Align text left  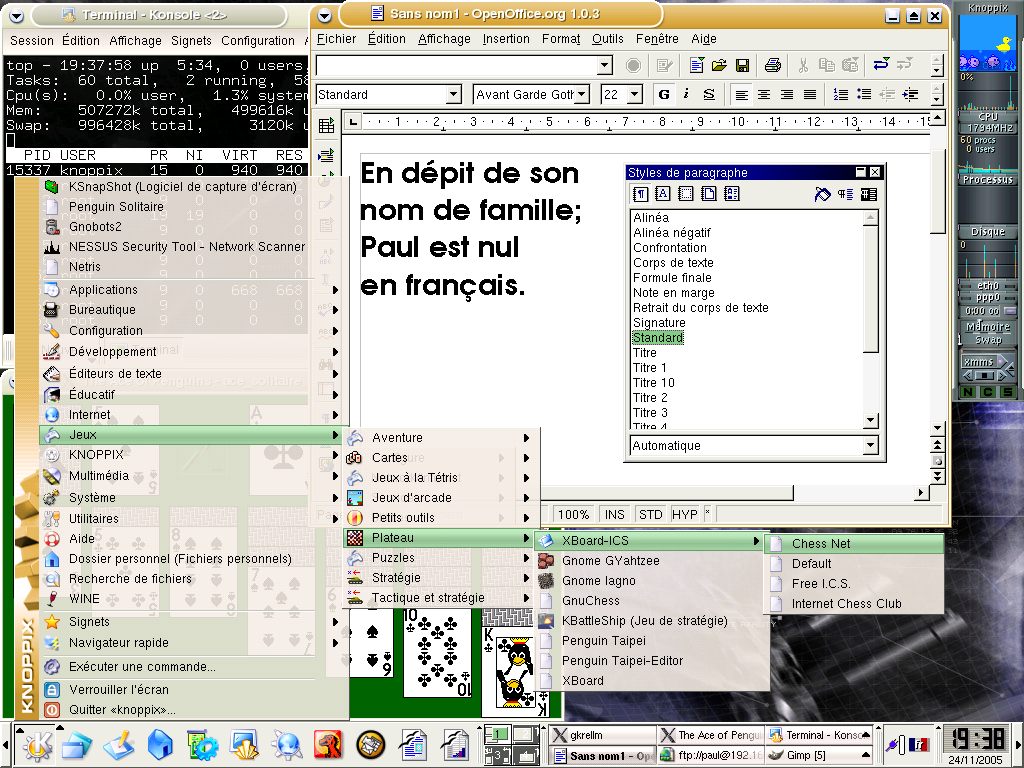tap(741, 95)
